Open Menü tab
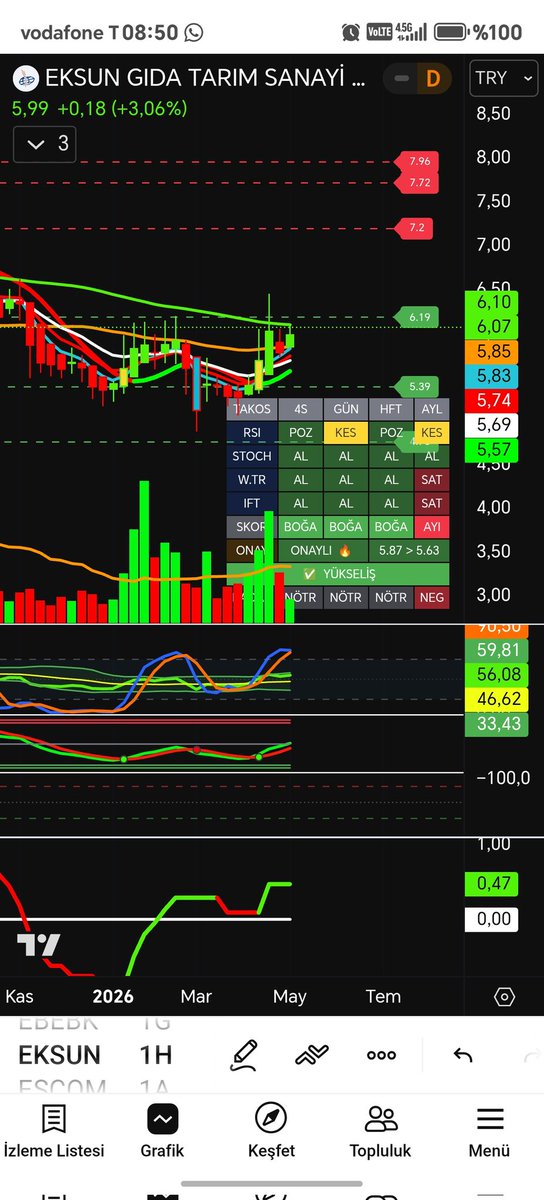This screenshot has width=544, height=1200. pos(489,1132)
